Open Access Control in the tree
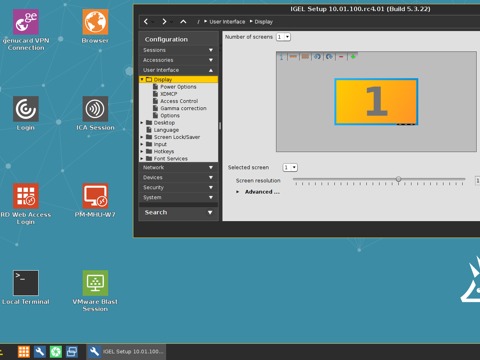Image resolution: width=480 pixels, height=360 pixels. click(x=179, y=101)
